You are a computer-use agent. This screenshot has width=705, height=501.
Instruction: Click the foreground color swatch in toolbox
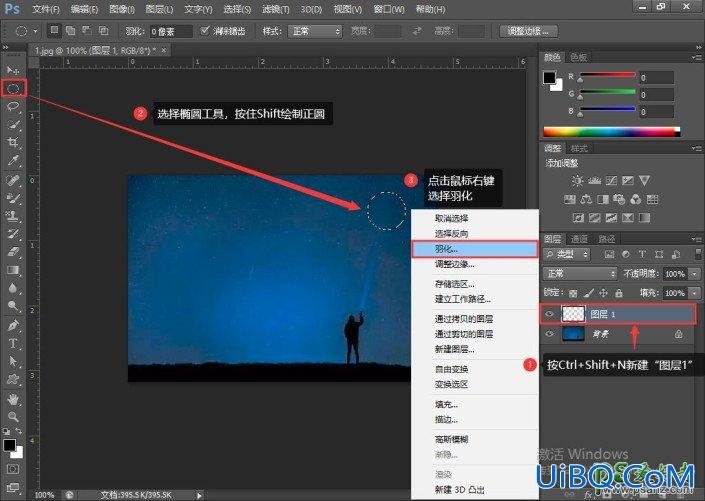(9, 445)
